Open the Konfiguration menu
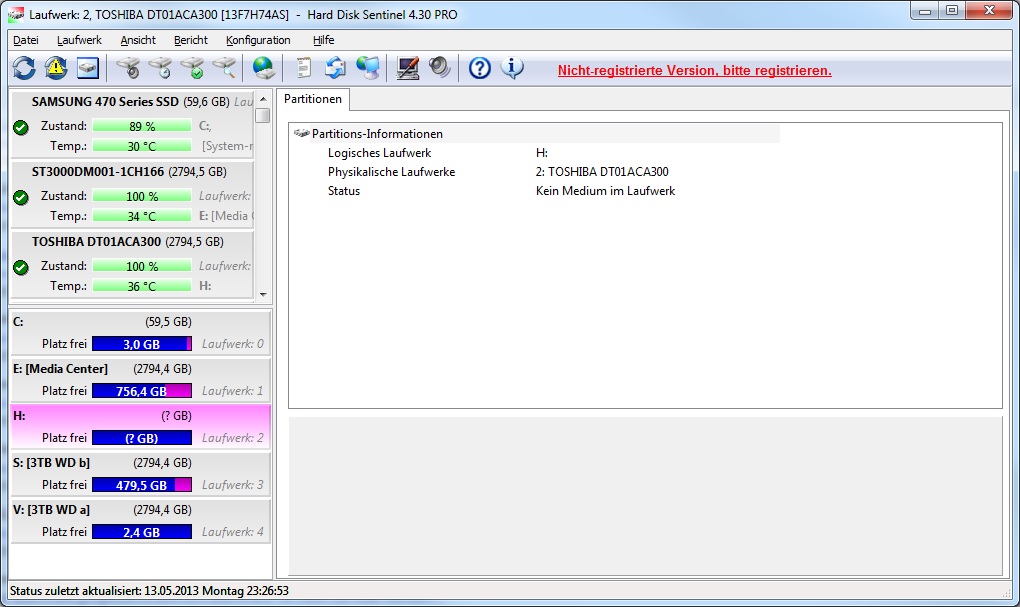The image size is (1020, 607). tap(258, 40)
